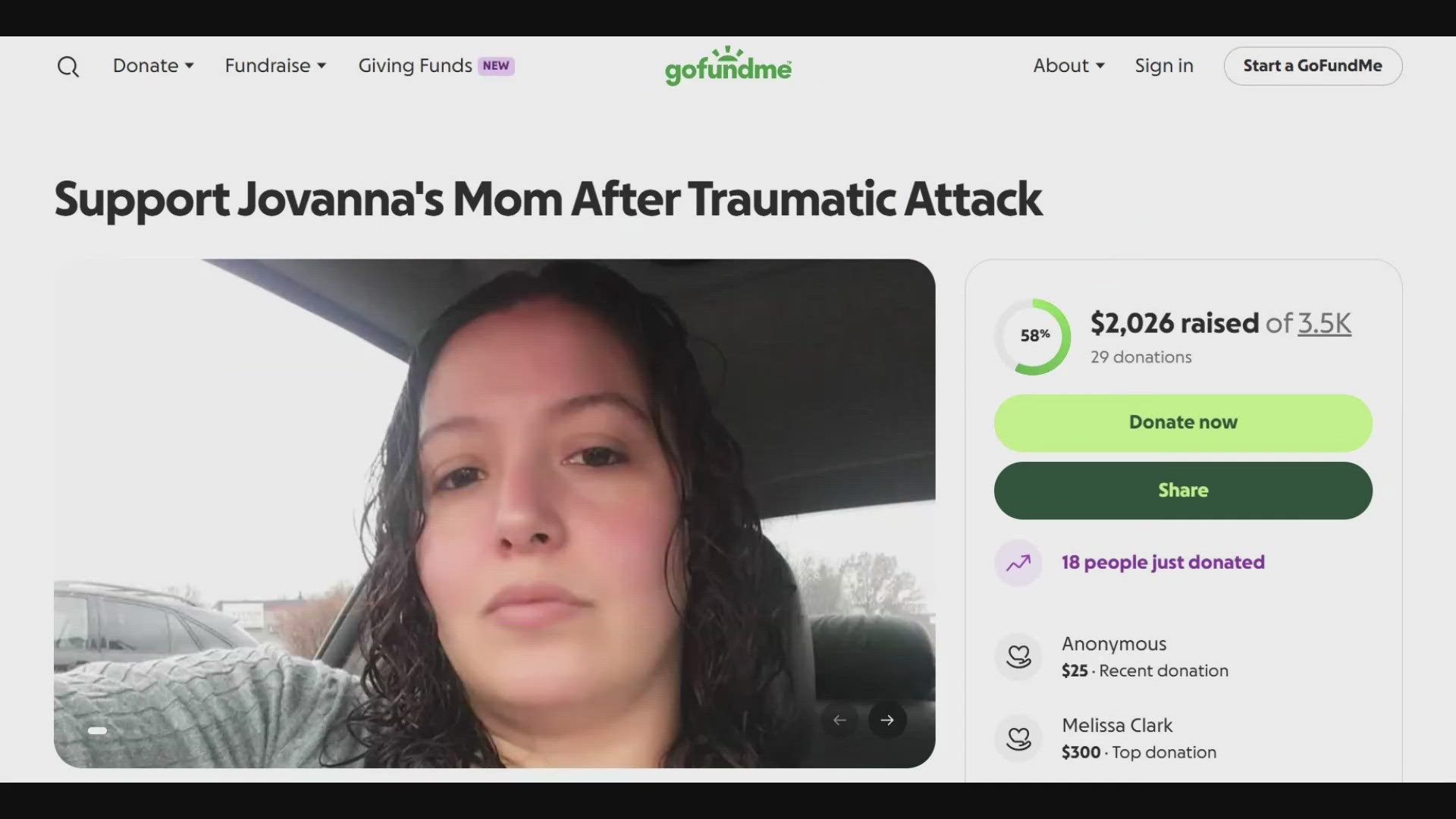Select the trending arrow icon near donation activity
Image resolution: width=1456 pixels, height=819 pixels.
coord(1017,563)
